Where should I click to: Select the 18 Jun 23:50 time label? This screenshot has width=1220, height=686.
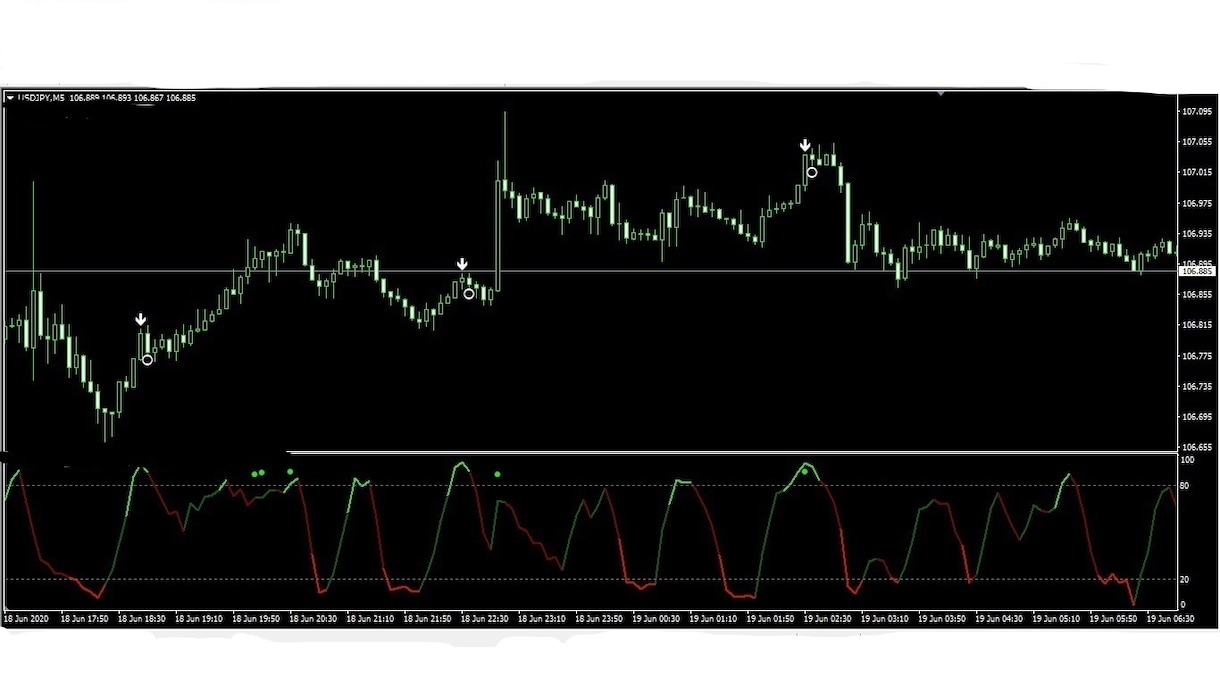(598, 618)
